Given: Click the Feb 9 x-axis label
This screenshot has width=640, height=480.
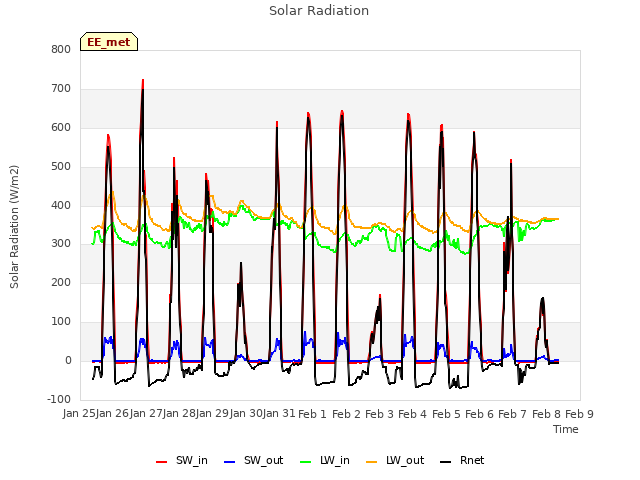Looking at the screenshot, I should click(579, 414).
